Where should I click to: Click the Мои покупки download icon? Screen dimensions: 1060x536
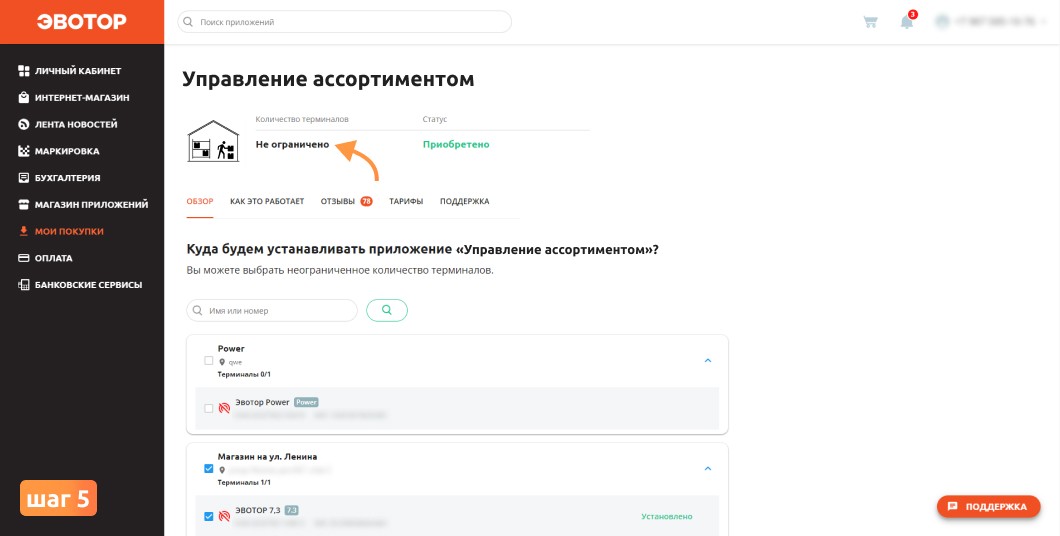(x=24, y=231)
